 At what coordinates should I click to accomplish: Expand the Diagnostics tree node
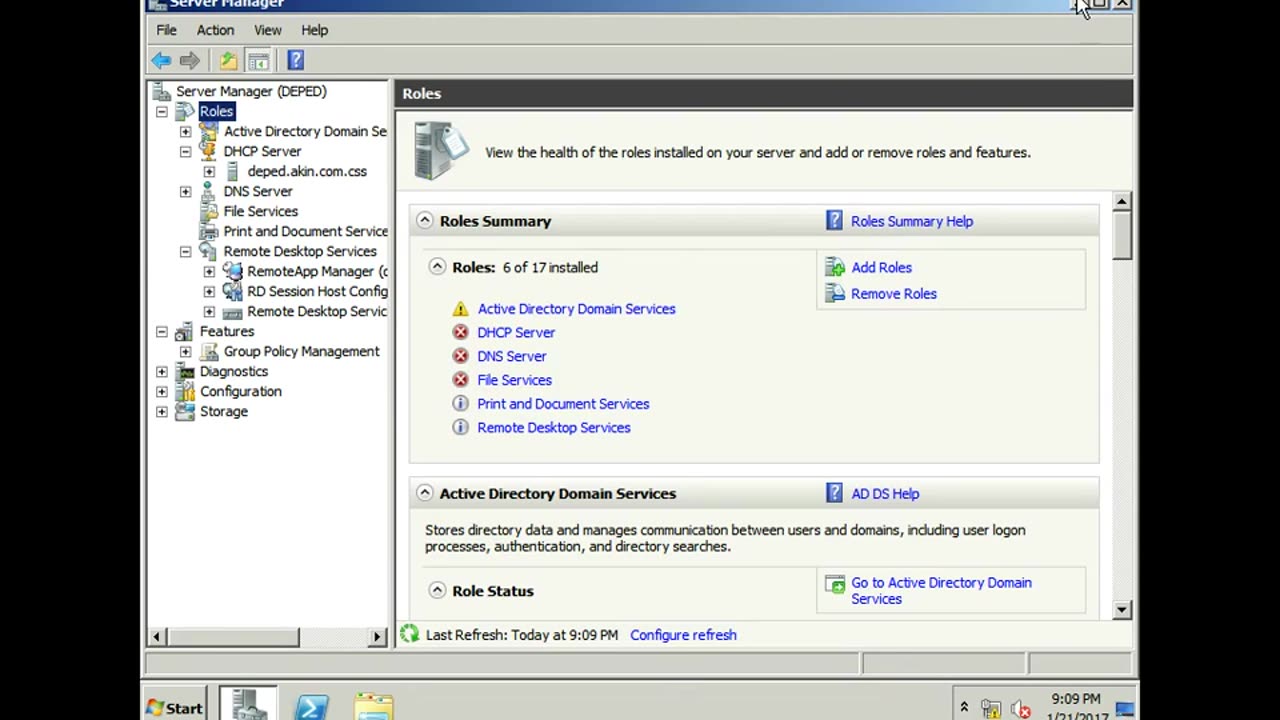point(162,371)
